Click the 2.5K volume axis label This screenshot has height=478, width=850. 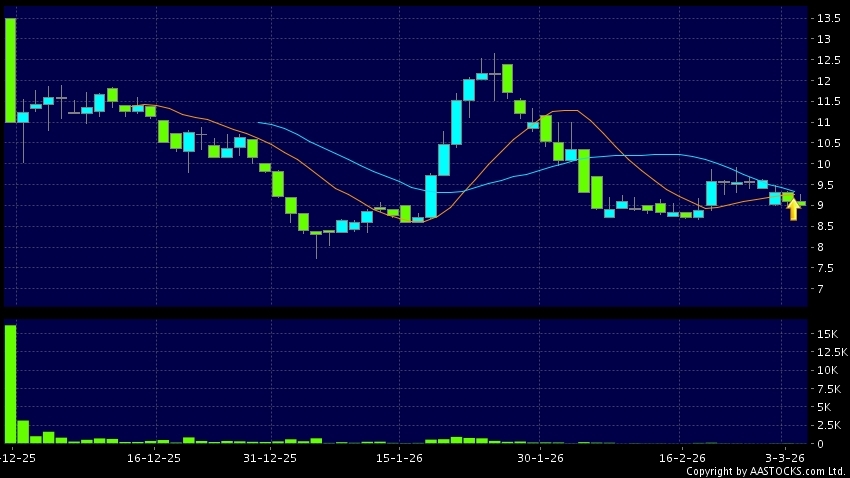pyautogui.click(x=830, y=426)
